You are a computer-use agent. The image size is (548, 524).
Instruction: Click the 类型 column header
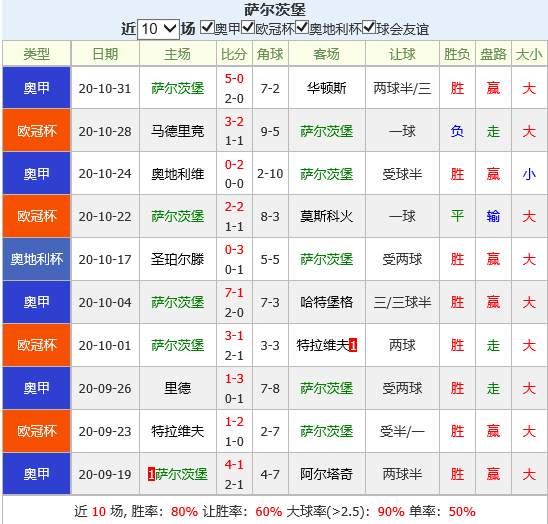pos(37,54)
